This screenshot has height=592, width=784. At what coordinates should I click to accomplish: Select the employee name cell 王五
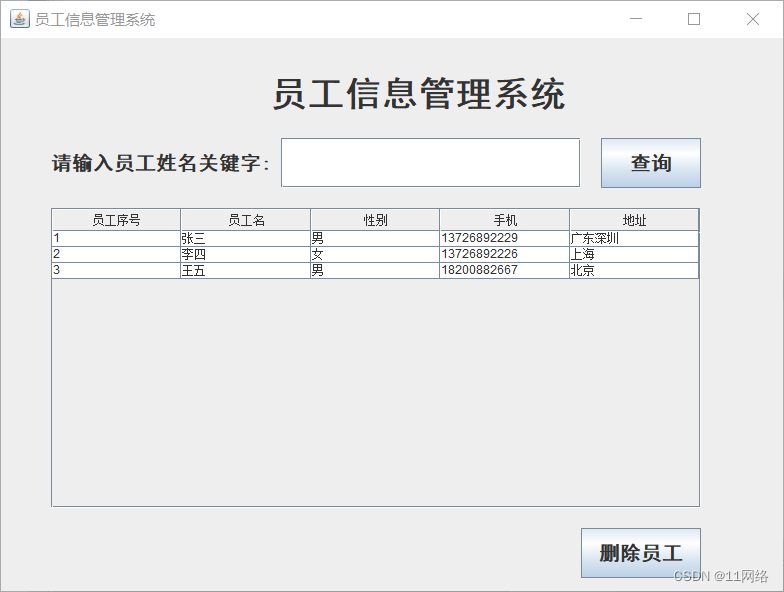246,270
